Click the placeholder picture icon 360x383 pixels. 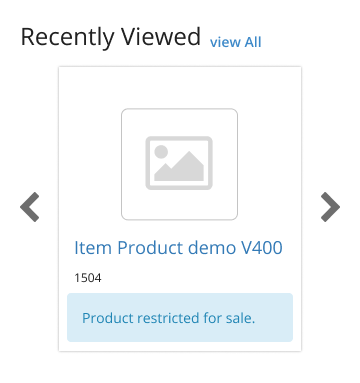coord(179,163)
